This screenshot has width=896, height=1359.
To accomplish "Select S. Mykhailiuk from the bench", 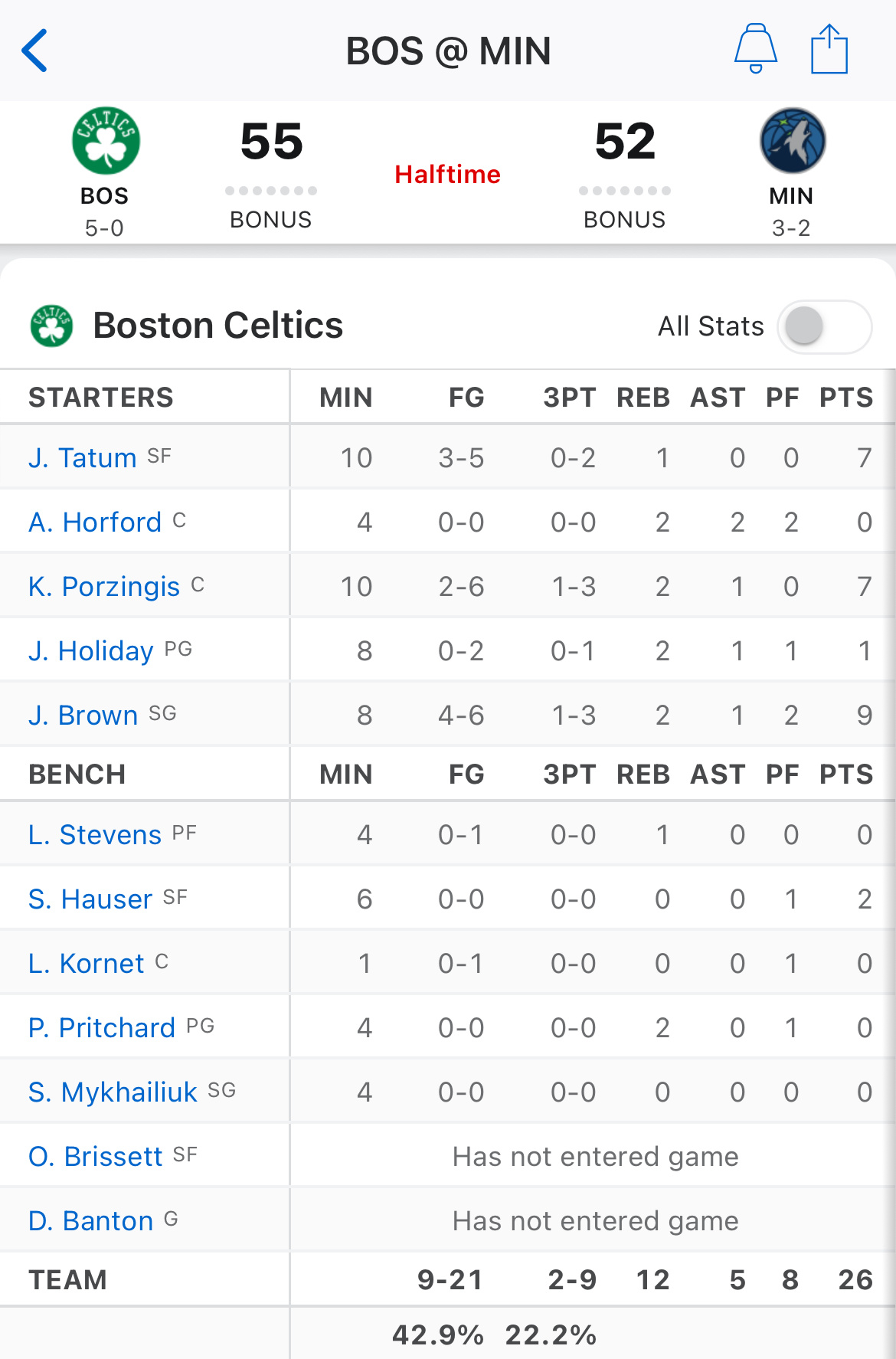I will tap(113, 1092).
